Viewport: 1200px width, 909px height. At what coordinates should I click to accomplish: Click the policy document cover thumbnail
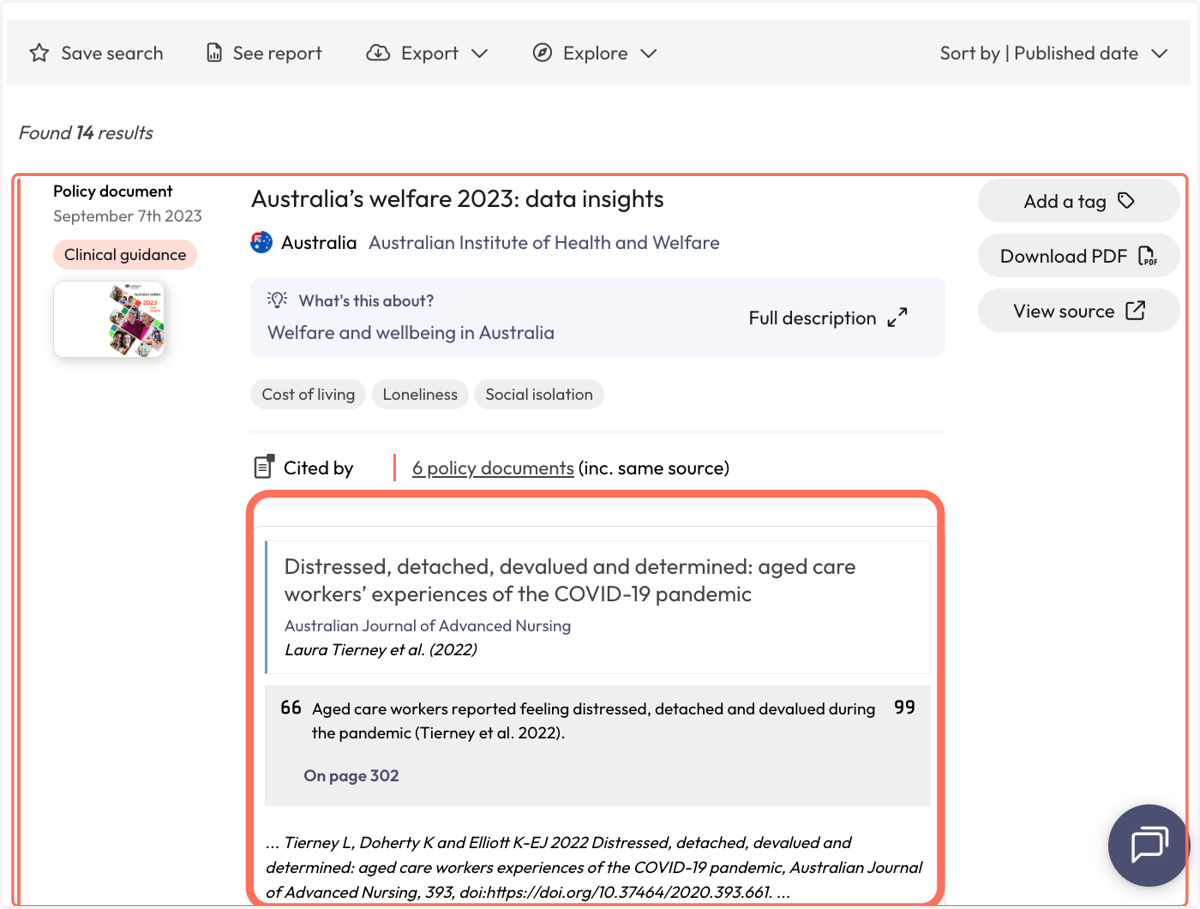pyautogui.click(x=109, y=319)
